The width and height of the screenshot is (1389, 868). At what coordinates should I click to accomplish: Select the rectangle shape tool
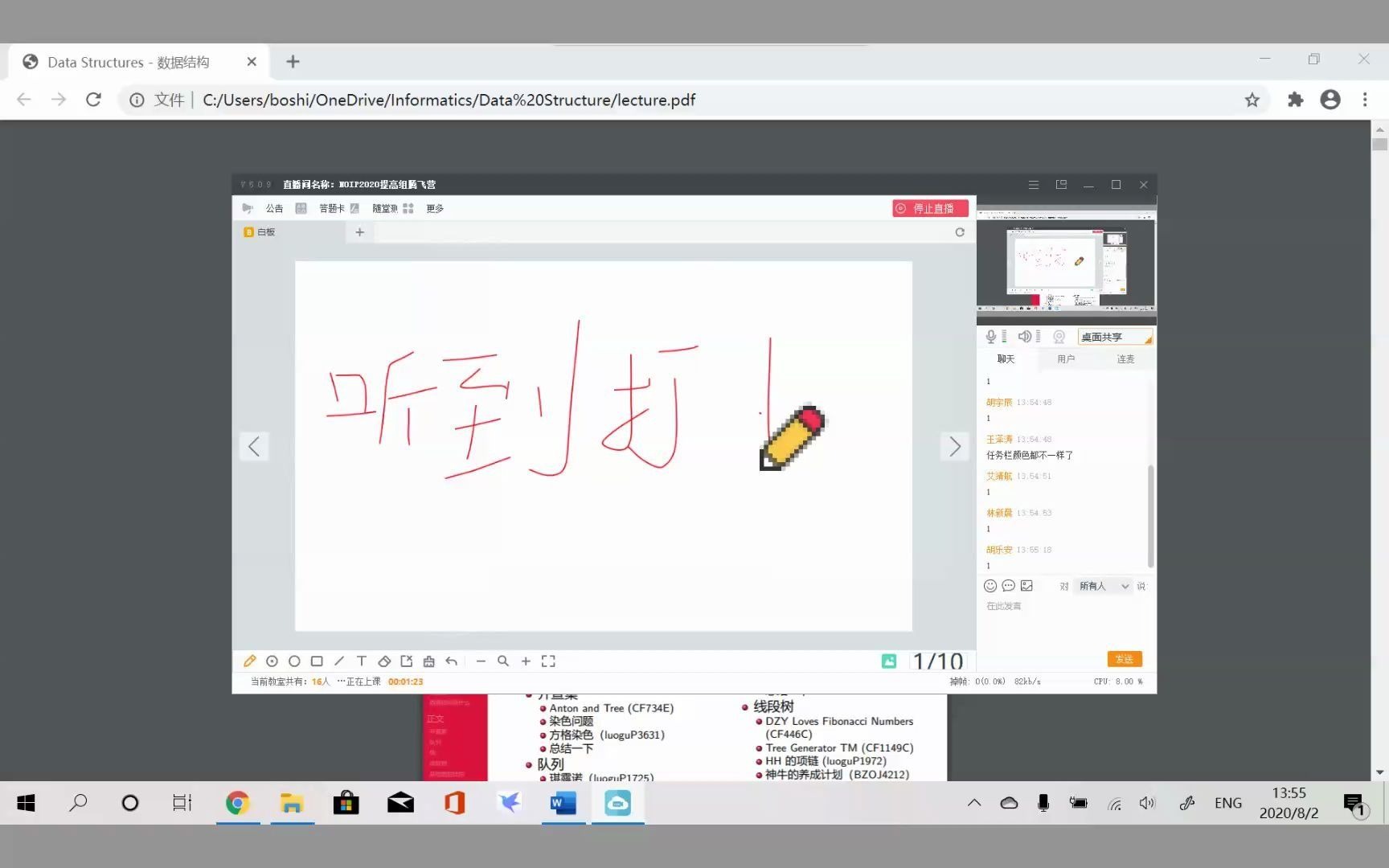(317, 661)
